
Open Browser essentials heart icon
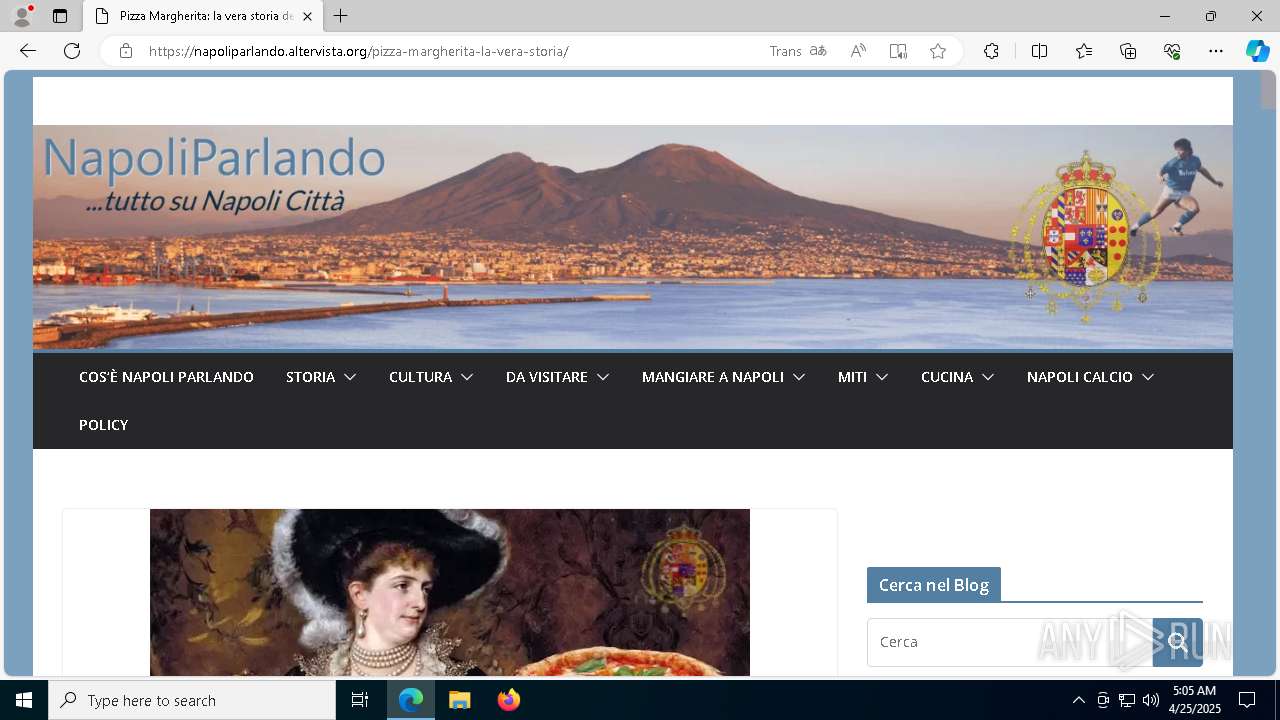coord(1172,51)
